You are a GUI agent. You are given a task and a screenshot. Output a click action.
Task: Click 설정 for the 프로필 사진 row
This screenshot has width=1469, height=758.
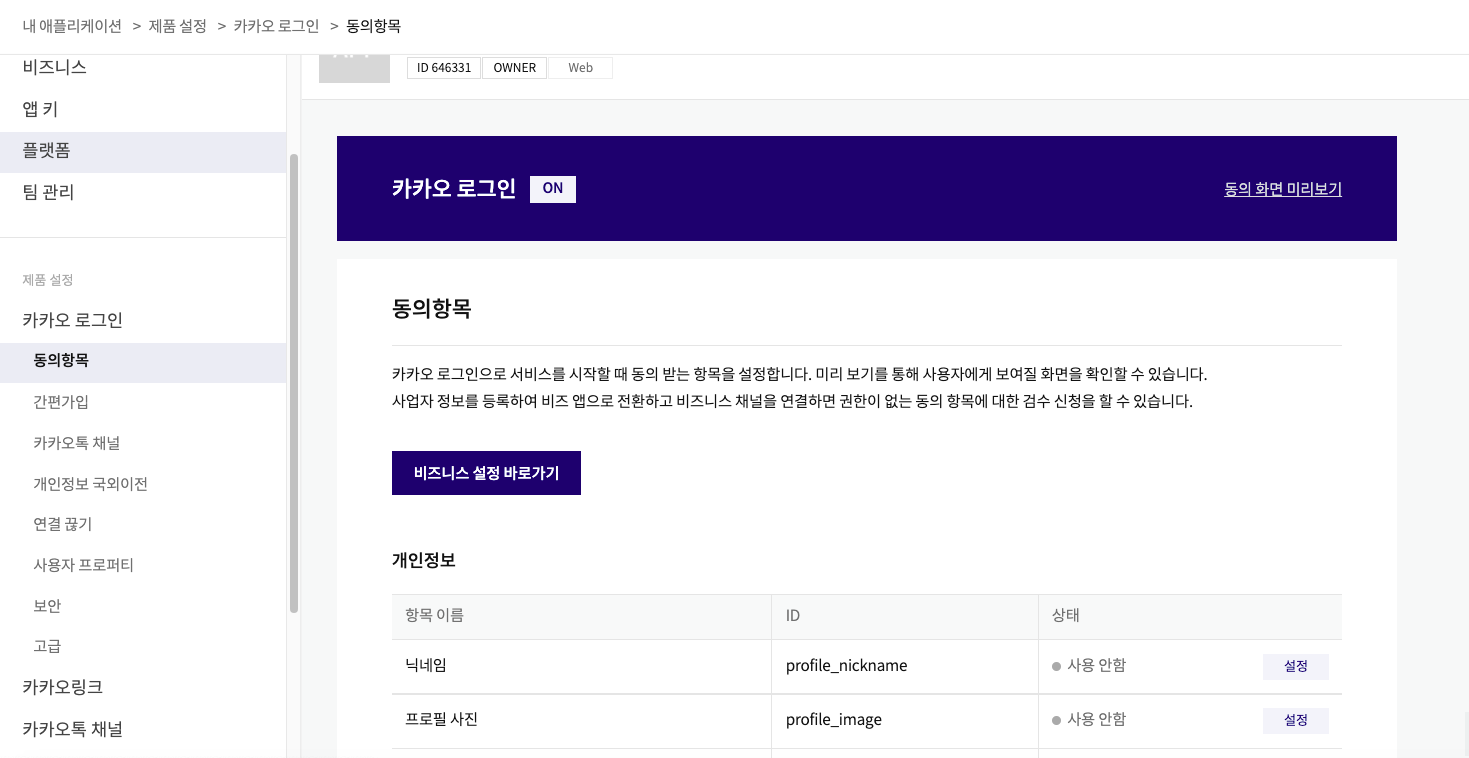point(1296,720)
